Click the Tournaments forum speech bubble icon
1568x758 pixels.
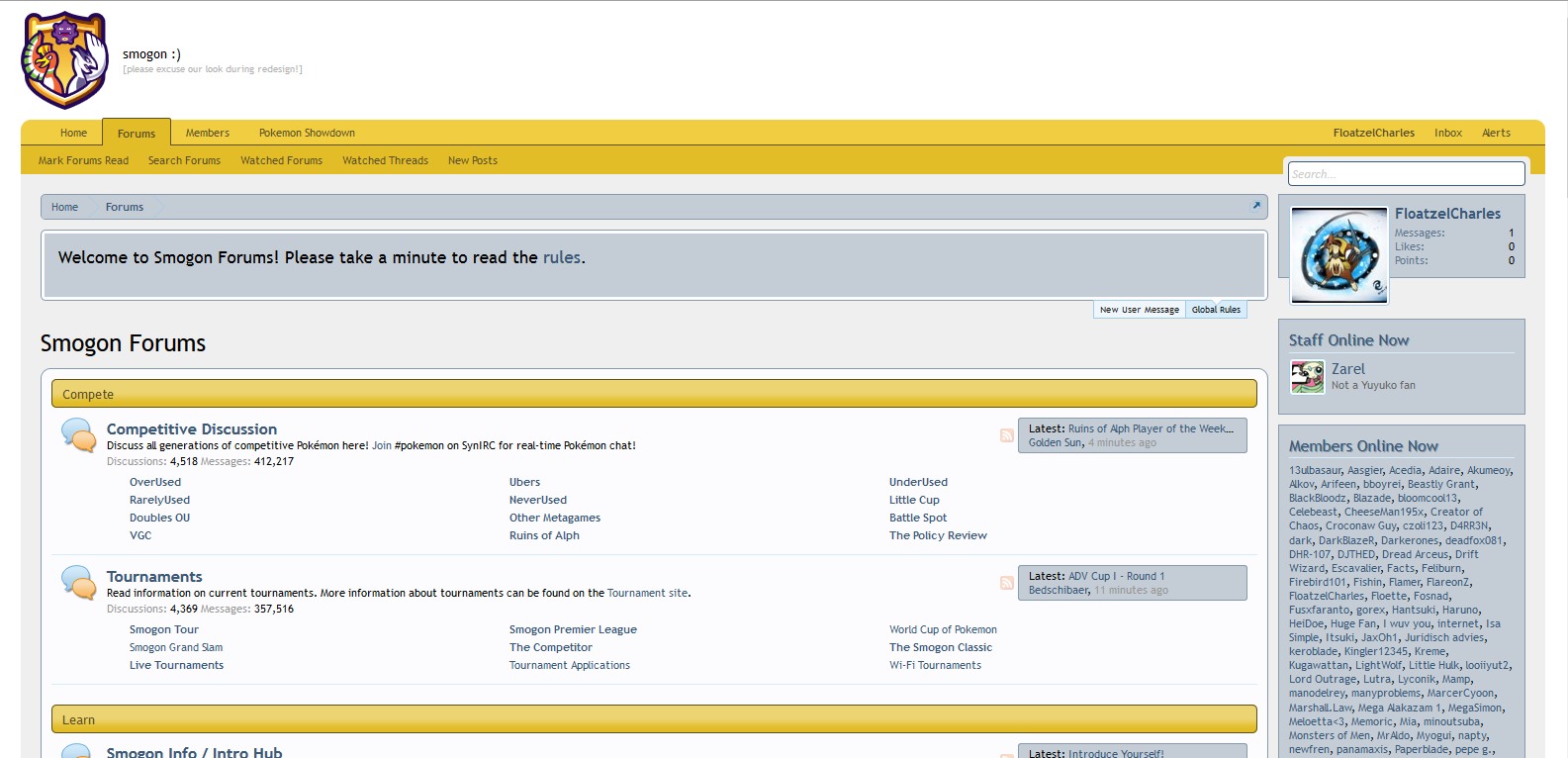(x=78, y=582)
